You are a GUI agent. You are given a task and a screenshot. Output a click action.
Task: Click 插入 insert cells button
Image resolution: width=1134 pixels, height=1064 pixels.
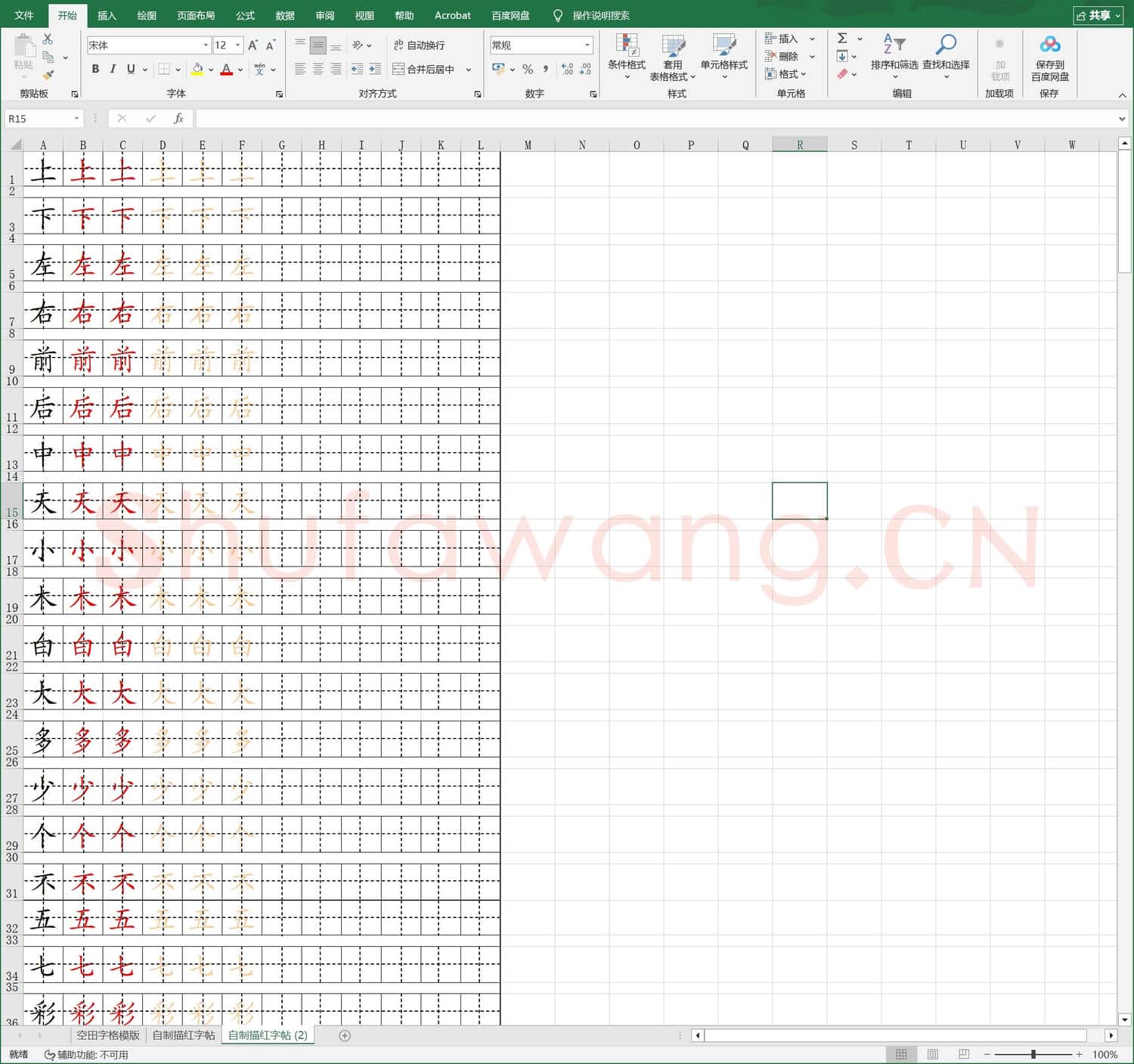pos(782,39)
